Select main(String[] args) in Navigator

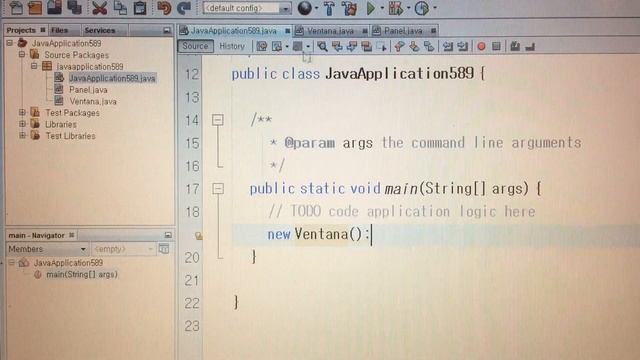(82, 274)
